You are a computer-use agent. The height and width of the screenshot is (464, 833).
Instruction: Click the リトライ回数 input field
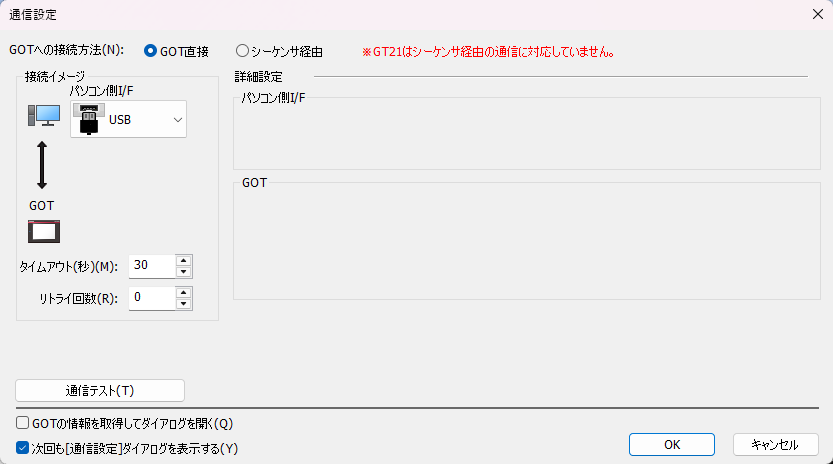[151, 298]
